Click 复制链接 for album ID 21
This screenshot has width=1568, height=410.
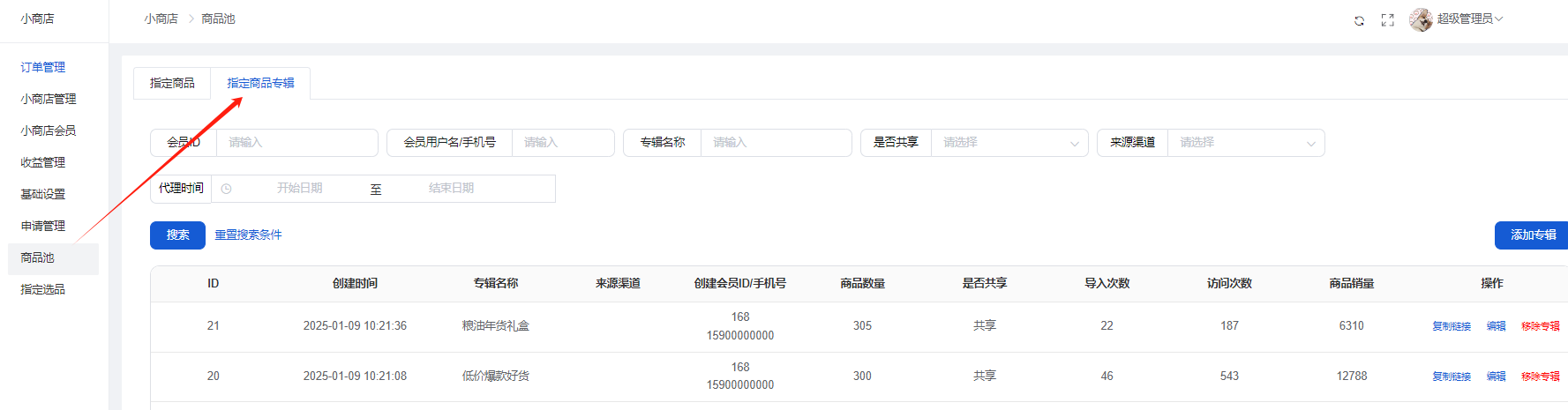pos(1451,326)
